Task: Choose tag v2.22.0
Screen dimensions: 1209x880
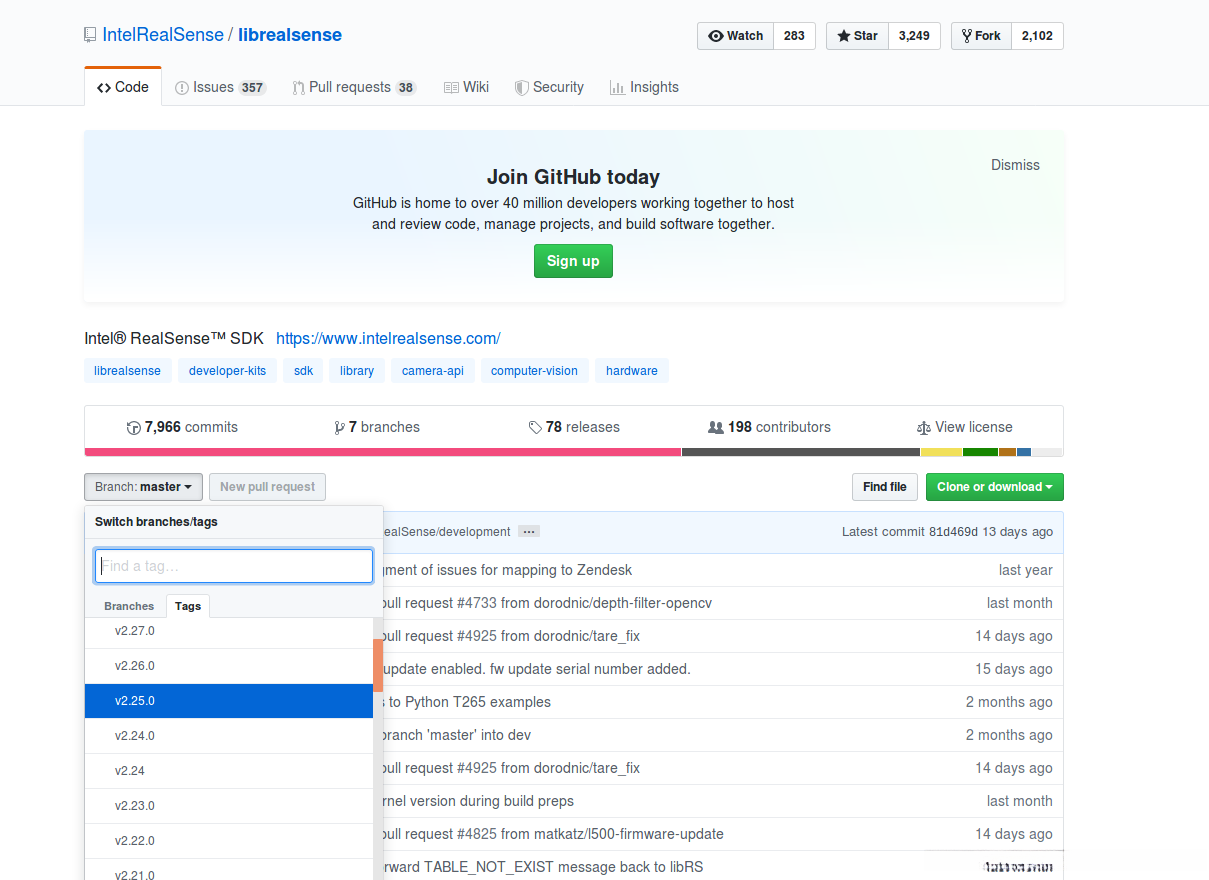Action: pos(229,841)
